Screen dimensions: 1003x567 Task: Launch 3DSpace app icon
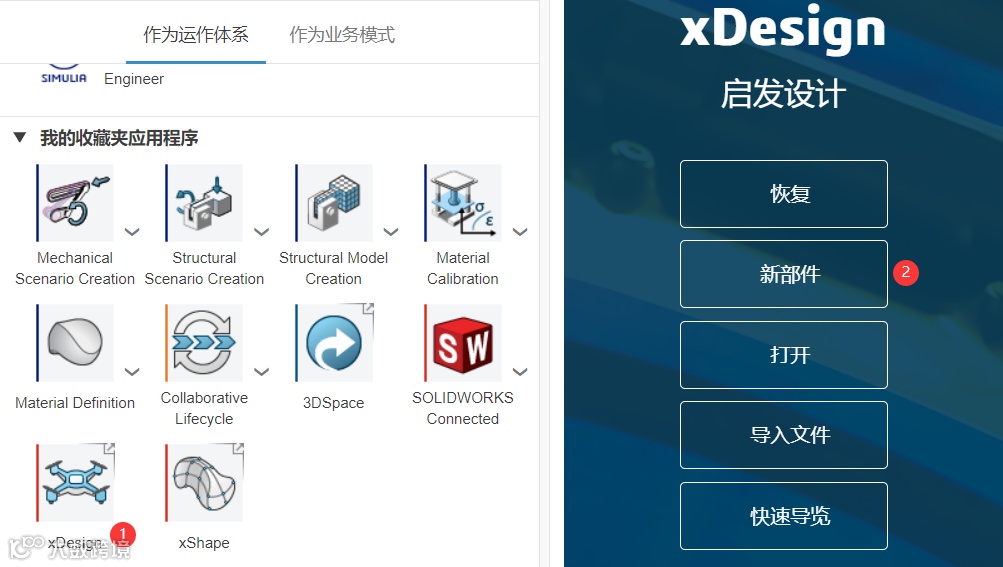[x=334, y=343]
